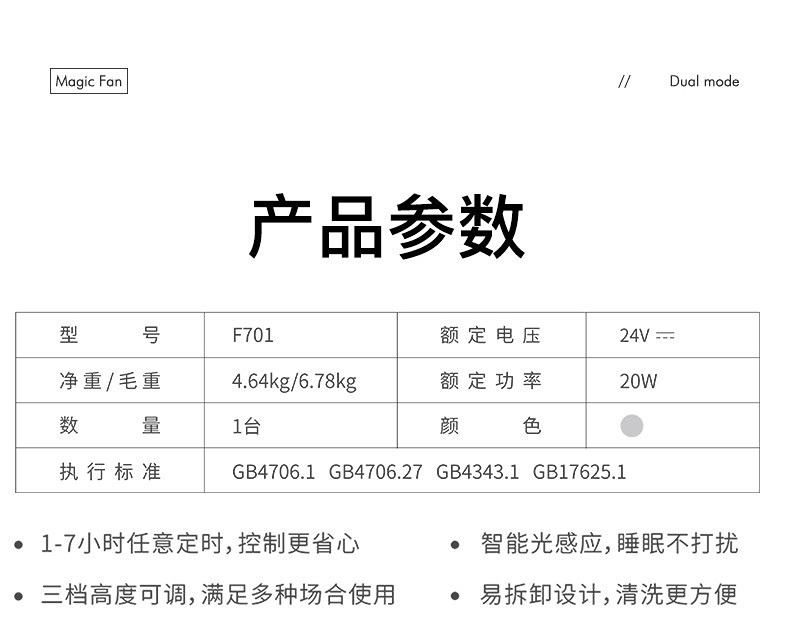Image resolution: width=790 pixels, height=642 pixels.
Task: Click the 产品参数 heading
Action: coord(387,227)
